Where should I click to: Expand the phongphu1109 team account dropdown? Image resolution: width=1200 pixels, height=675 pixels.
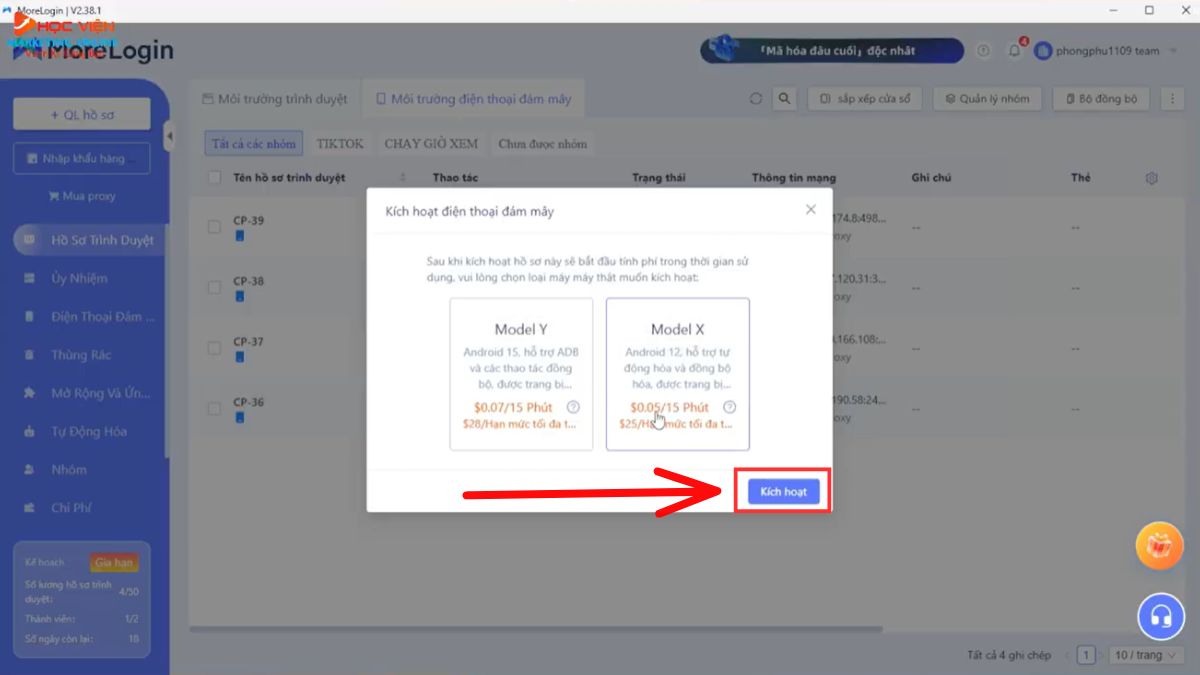(1107, 51)
